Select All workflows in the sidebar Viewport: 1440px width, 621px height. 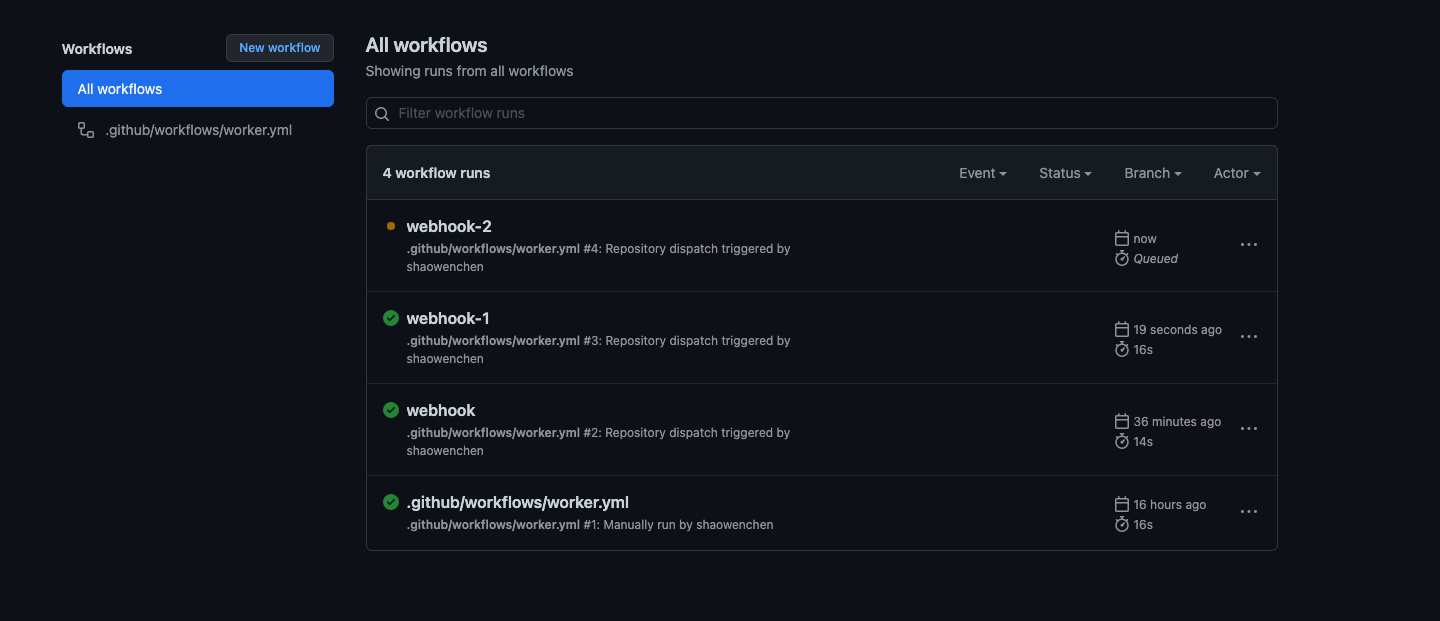coord(197,89)
